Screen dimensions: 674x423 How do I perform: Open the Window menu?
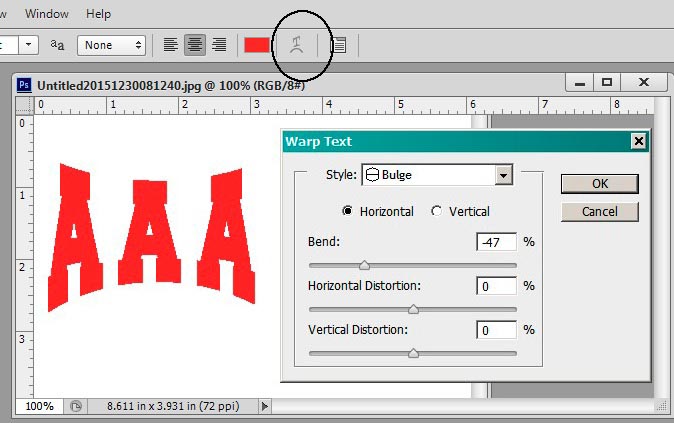click(47, 14)
